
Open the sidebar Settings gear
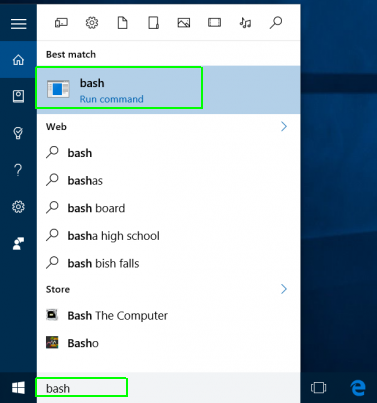18,207
